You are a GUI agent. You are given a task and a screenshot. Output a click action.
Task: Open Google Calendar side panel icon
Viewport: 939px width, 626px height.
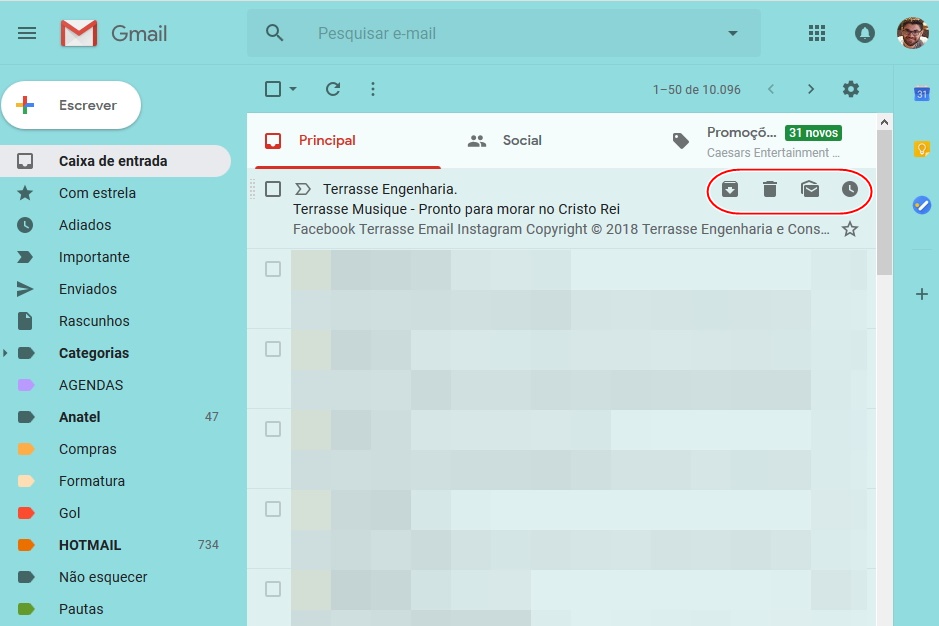click(922, 94)
